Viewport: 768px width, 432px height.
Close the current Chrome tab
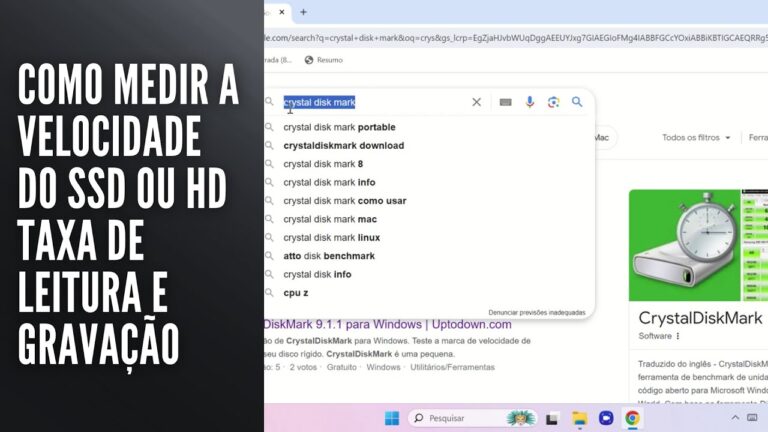282,12
